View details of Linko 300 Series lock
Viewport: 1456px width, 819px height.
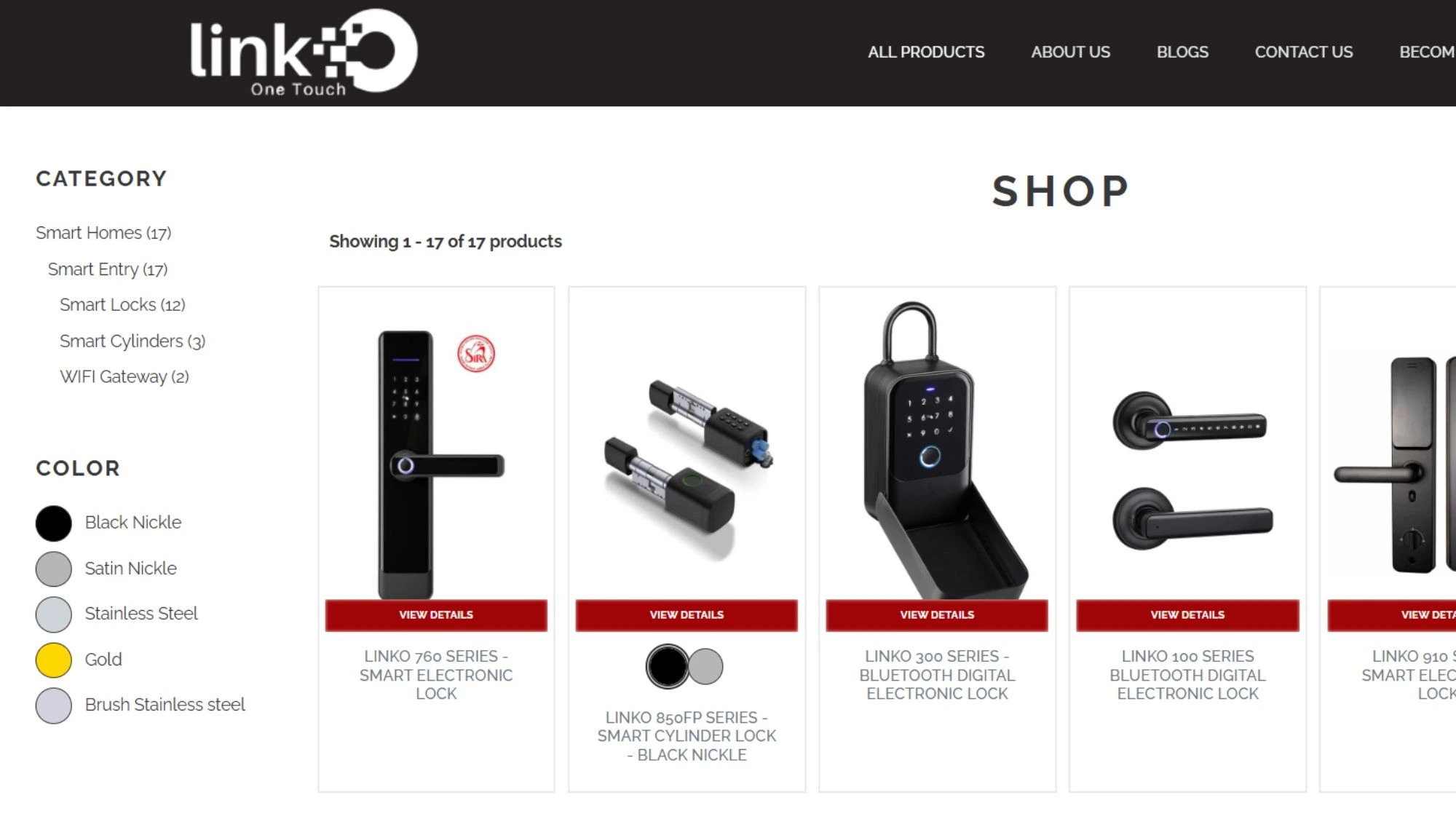click(937, 615)
